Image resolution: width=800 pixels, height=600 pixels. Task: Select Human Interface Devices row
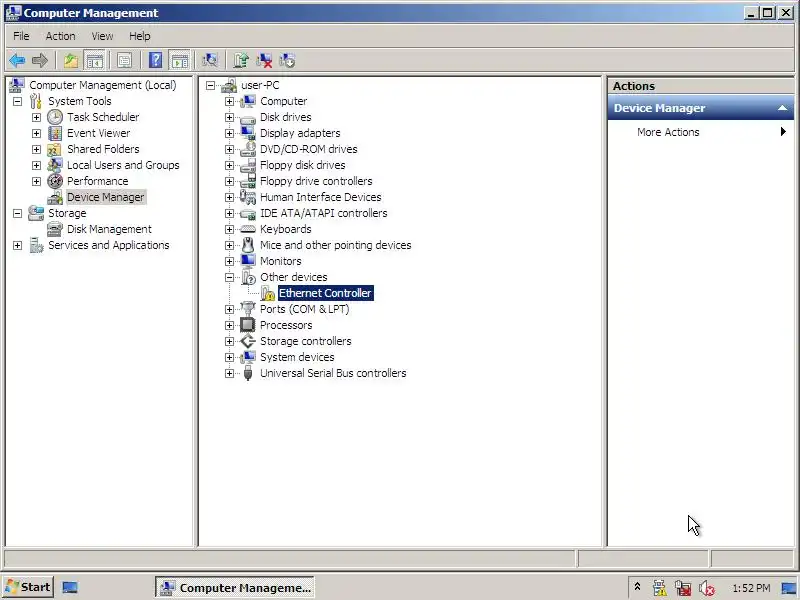click(320, 197)
